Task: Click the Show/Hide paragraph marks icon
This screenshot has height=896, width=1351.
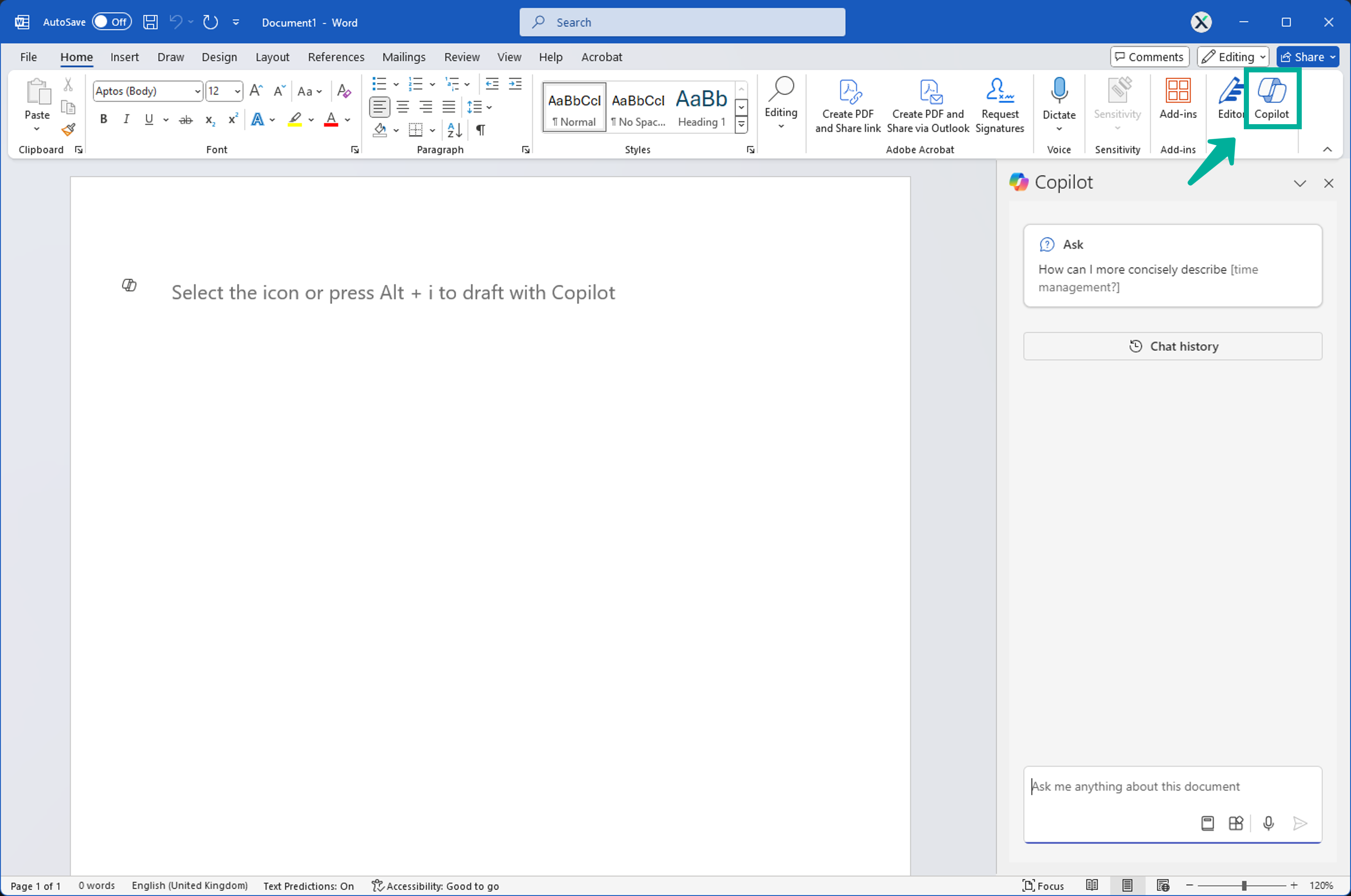Action: click(x=480, y=130)
